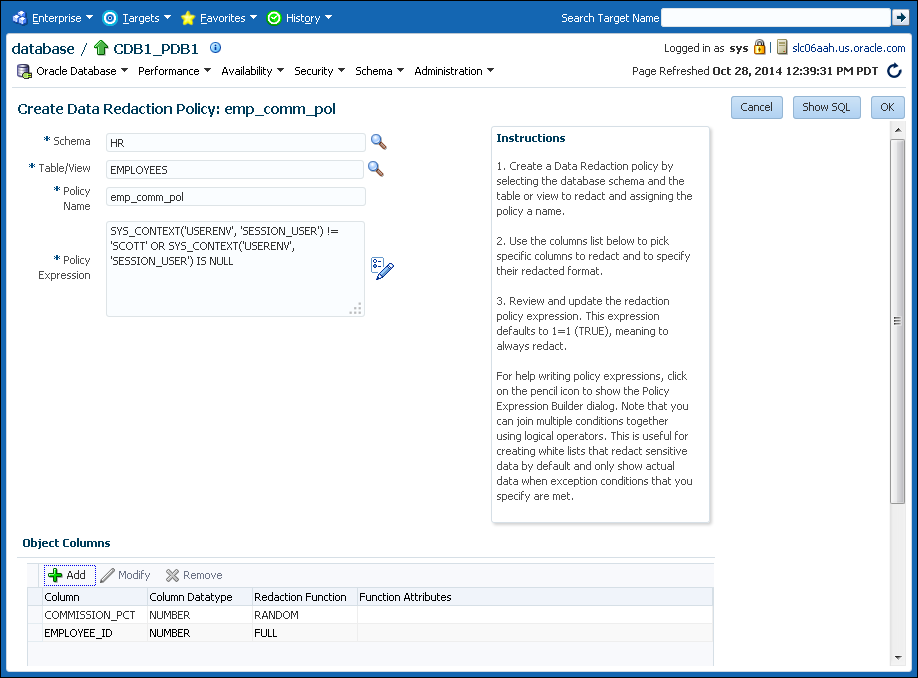The width and height of the screenshot is (918, 678).
Task: Click the scrollbar up arrow
Action: pyautogui.click(x=897, y=130)
